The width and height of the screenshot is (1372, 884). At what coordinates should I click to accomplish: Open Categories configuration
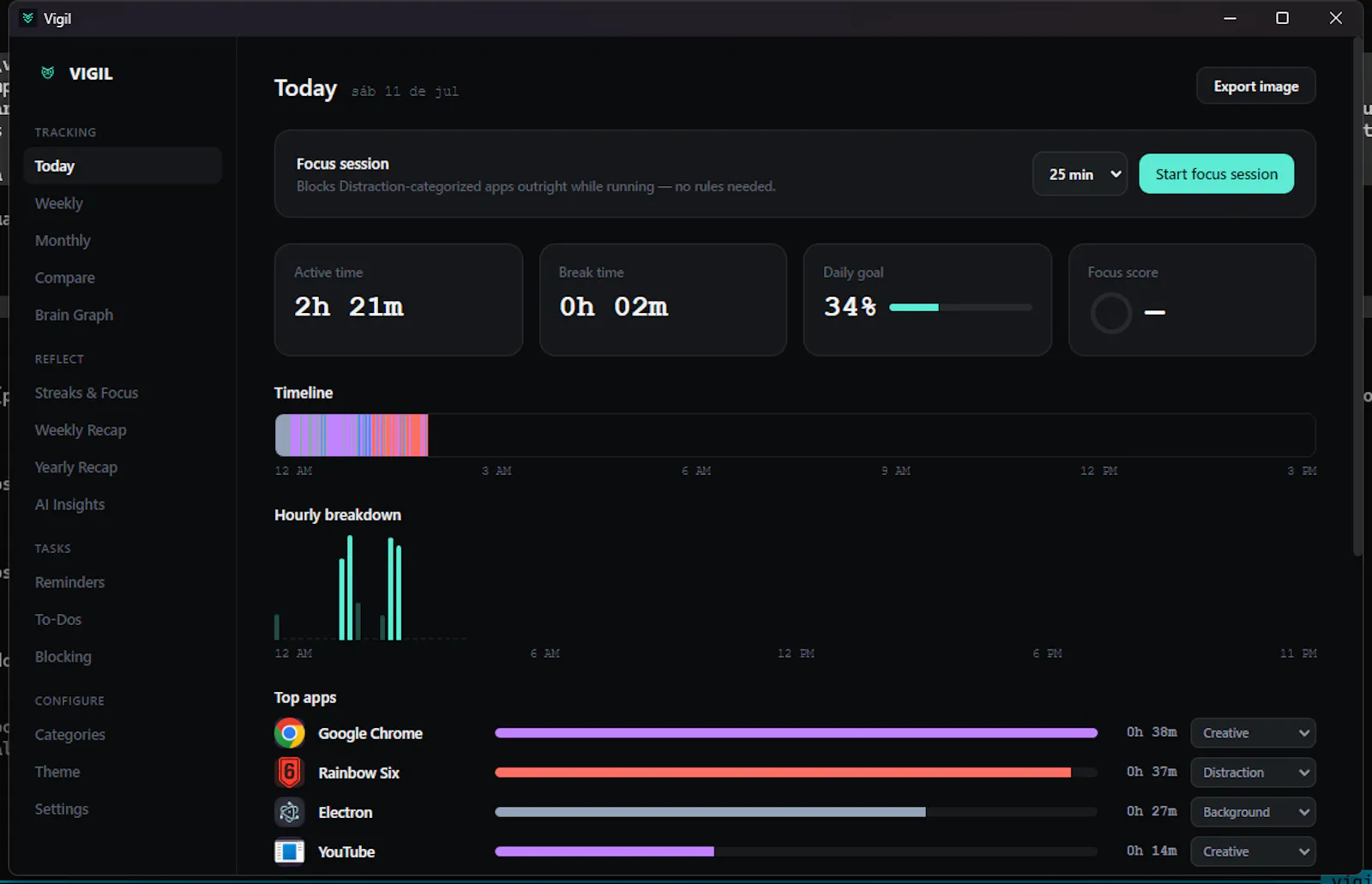point(123,735)
